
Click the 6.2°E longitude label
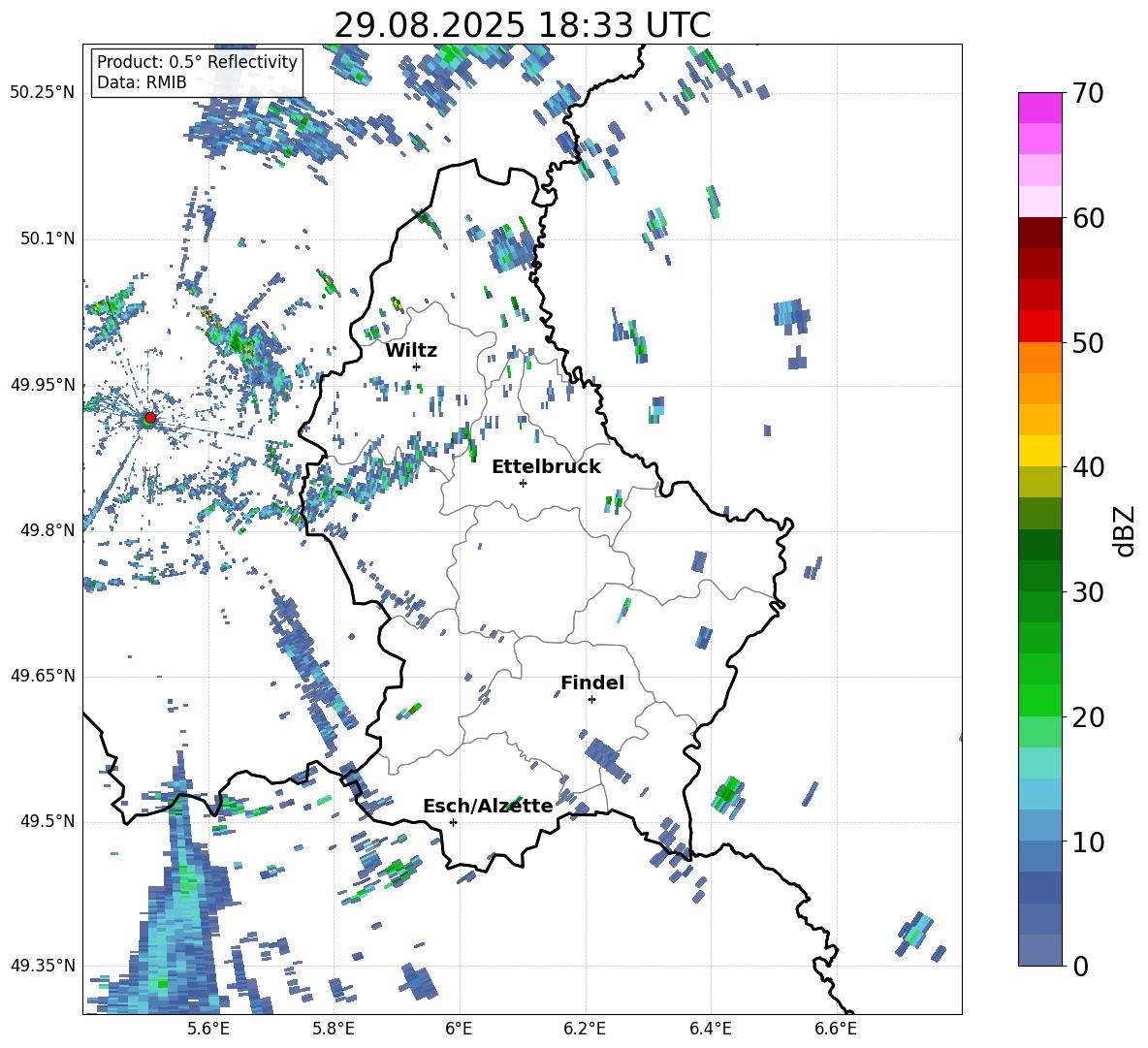[x=585, y=1029]
